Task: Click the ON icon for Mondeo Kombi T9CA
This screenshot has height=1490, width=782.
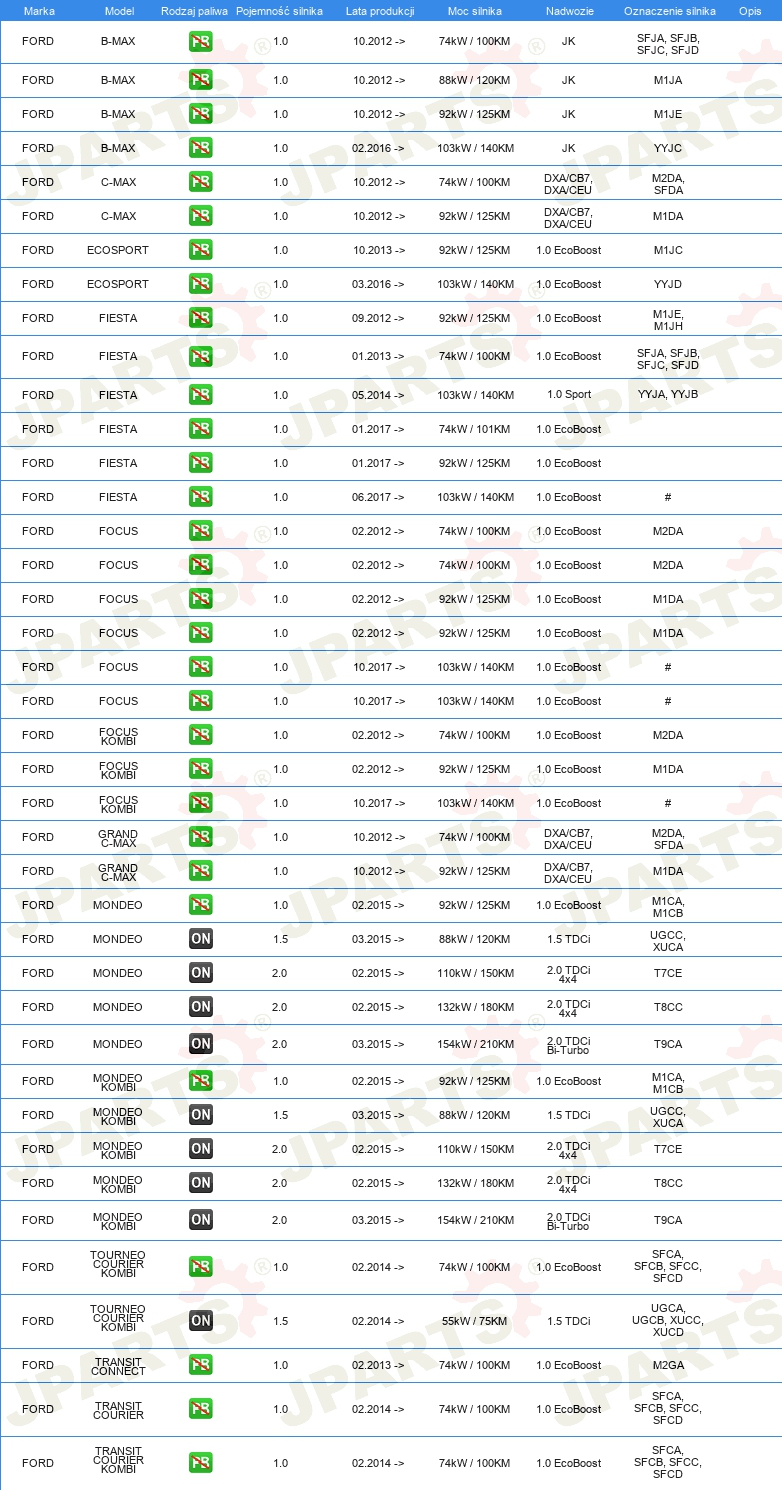Action: point(200,1220)
